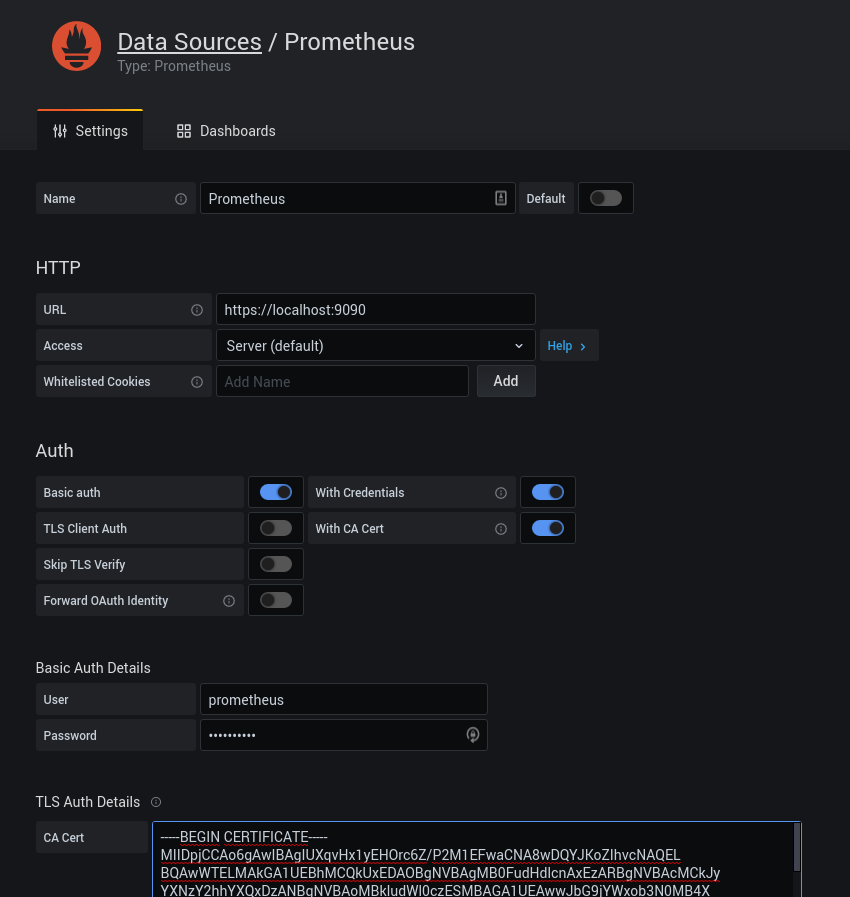Screen dimensions: 850x897
Task: Click the info icon beside With Credentials
Action: click(501, 493)
